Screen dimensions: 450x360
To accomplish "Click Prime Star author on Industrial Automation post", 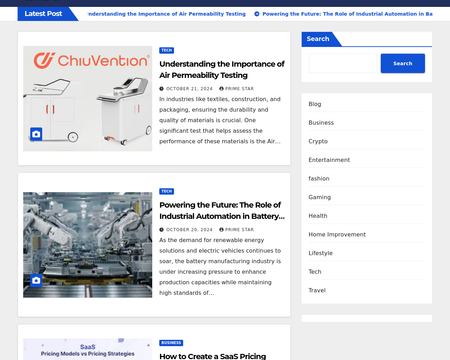I will click(239, 230).
